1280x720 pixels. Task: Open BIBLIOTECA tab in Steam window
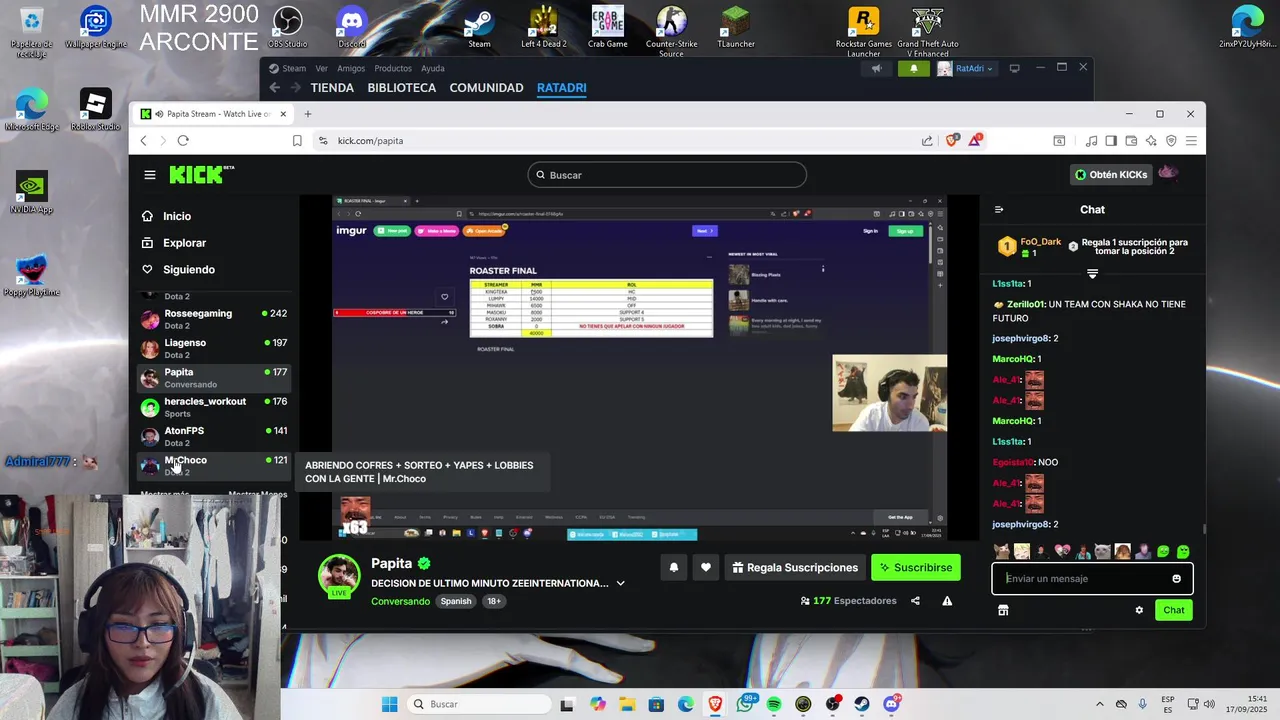click(x=402, y=88)
